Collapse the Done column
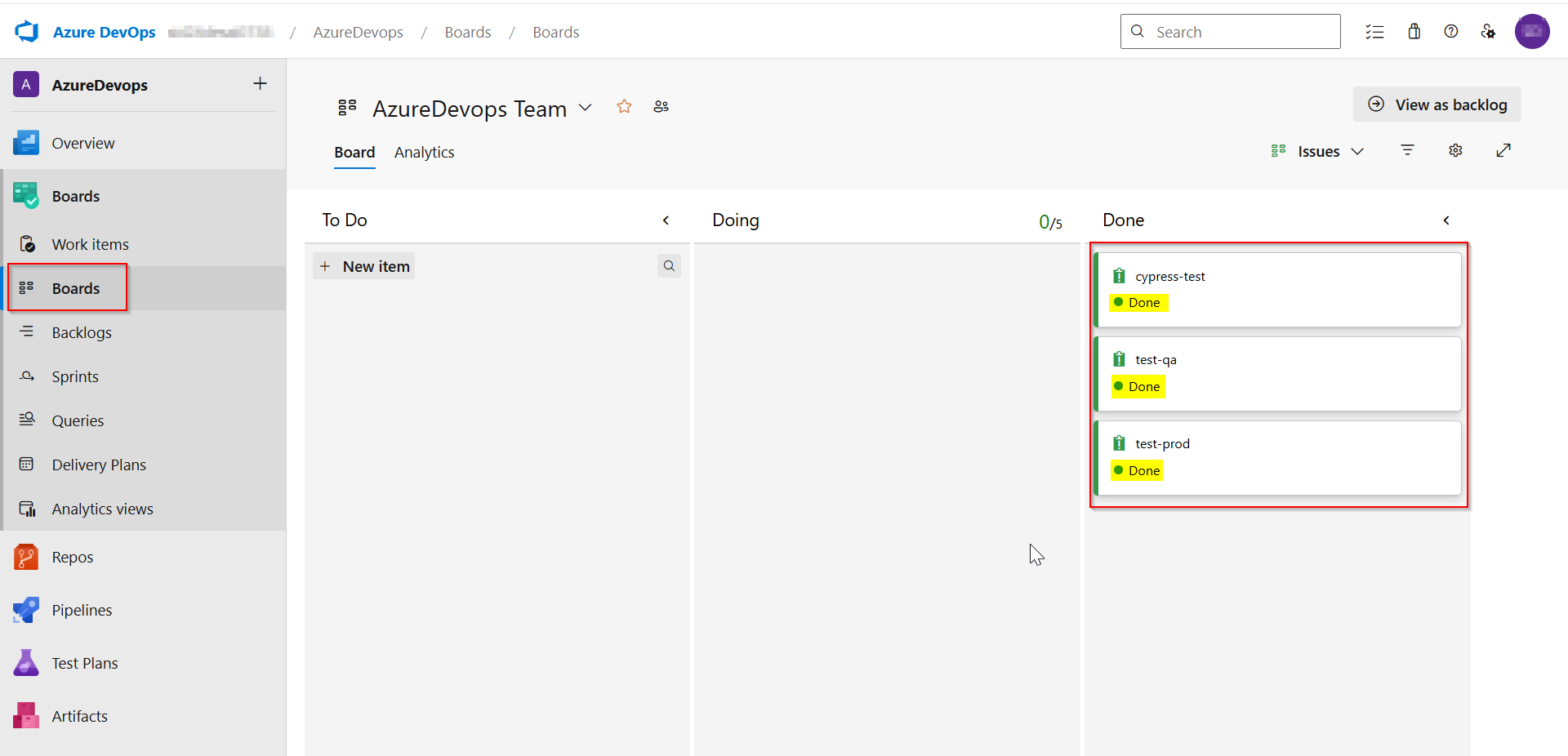 1446,220
